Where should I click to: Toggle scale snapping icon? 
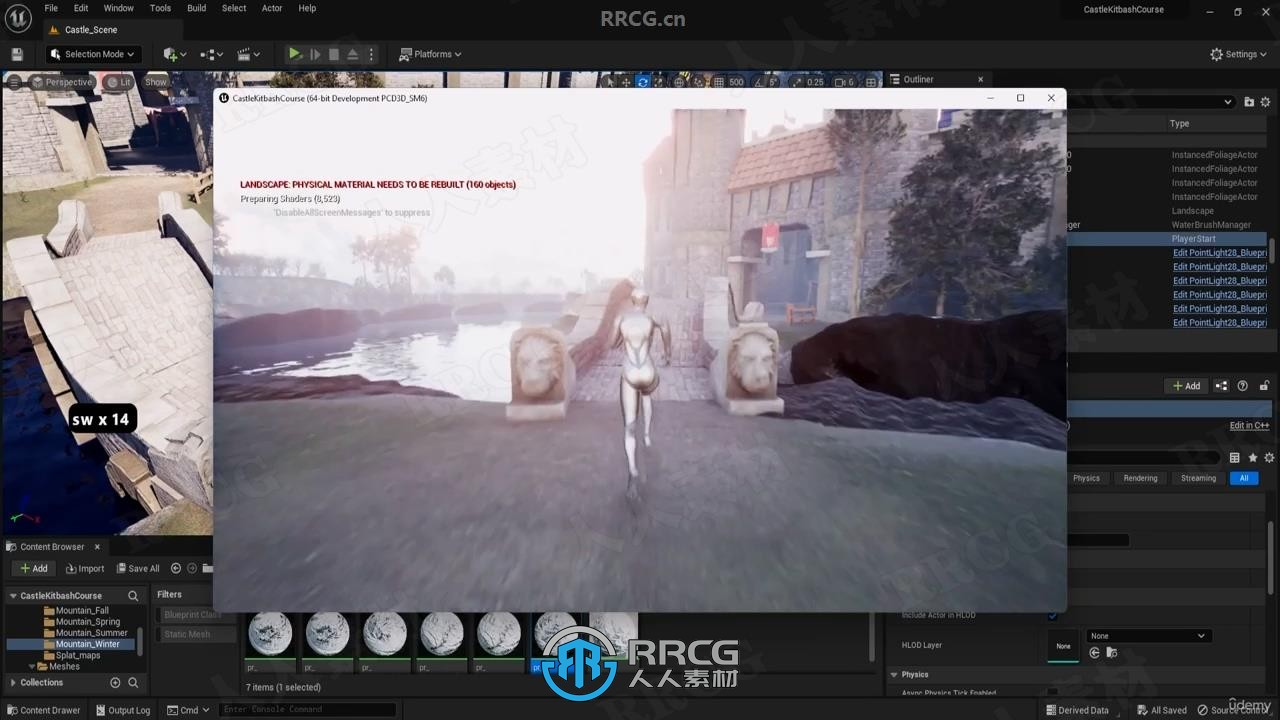click(797, 82)
